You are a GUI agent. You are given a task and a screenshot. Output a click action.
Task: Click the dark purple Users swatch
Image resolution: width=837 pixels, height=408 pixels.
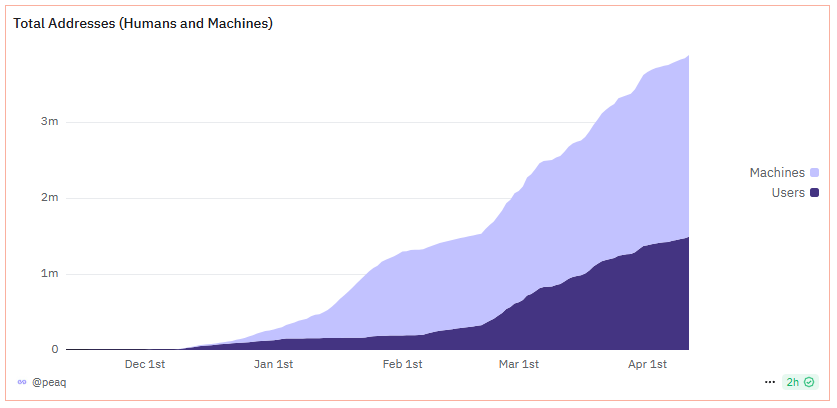[x=815, y=192]
